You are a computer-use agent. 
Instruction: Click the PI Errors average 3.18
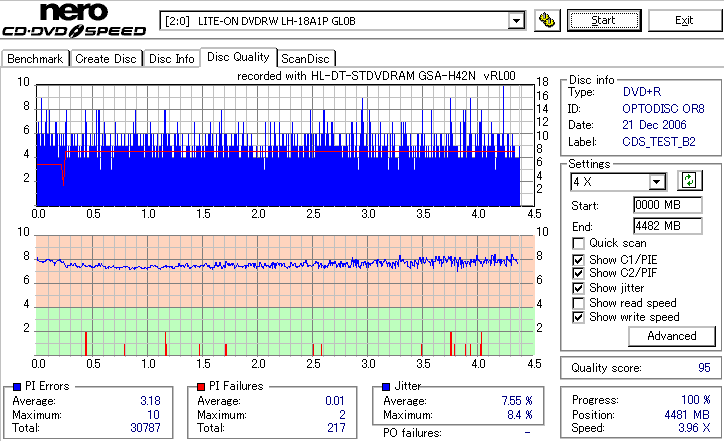151,401
